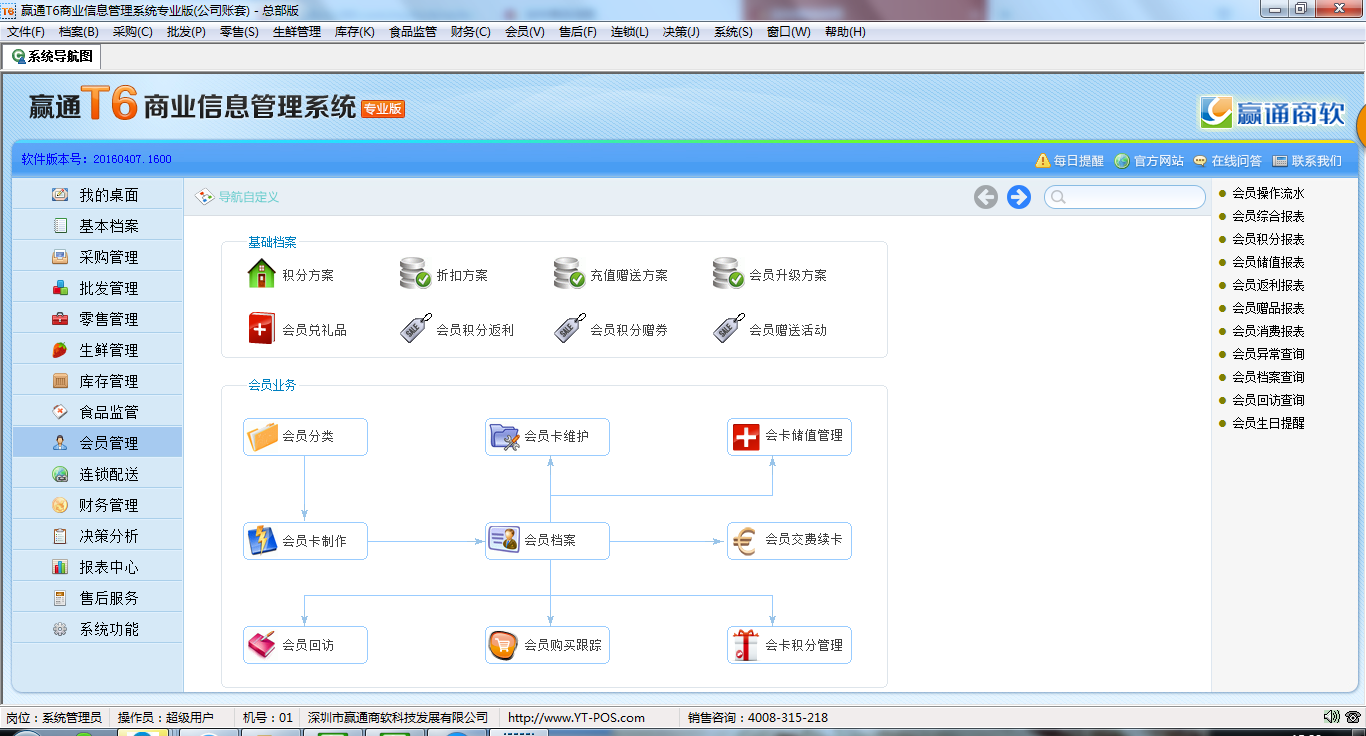Select 基本档案 in sidebar
The width and height of the screenshot is (1366, 736).
(x=98, y=226)
